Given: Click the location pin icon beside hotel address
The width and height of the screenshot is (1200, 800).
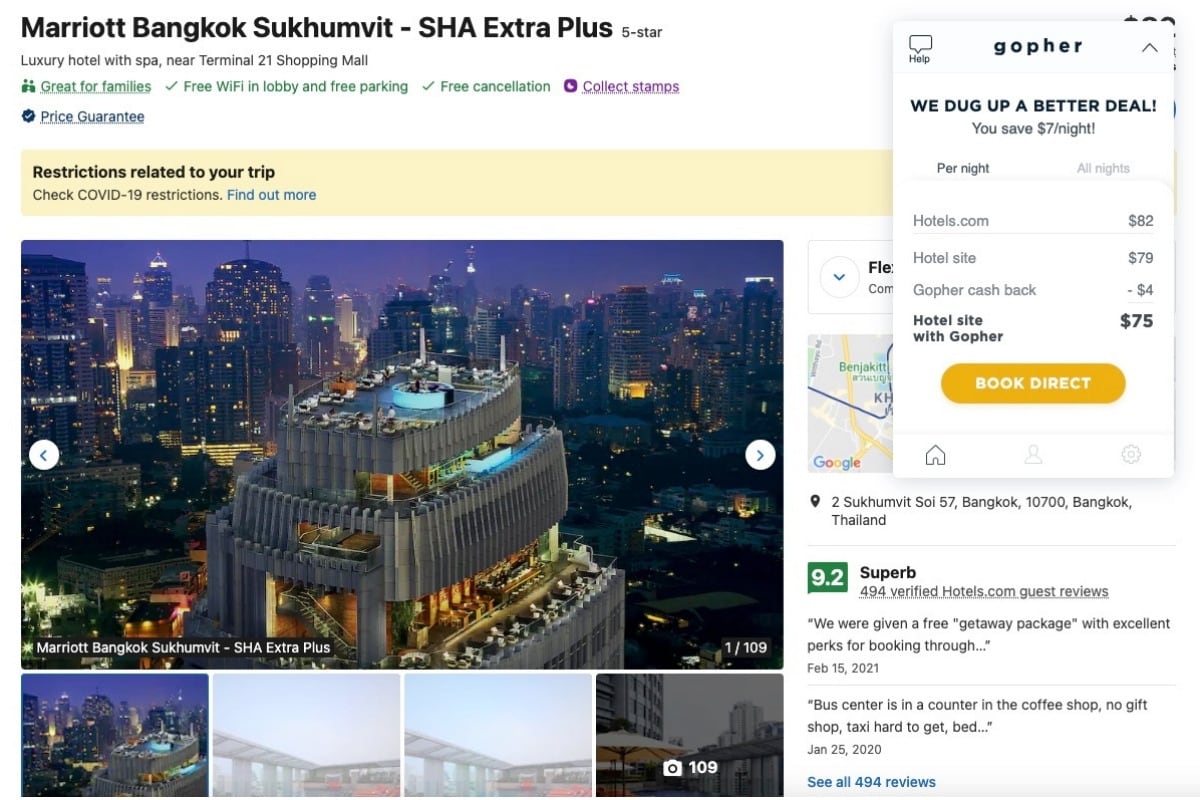Looking at the screenshot, I should point(814,501).
